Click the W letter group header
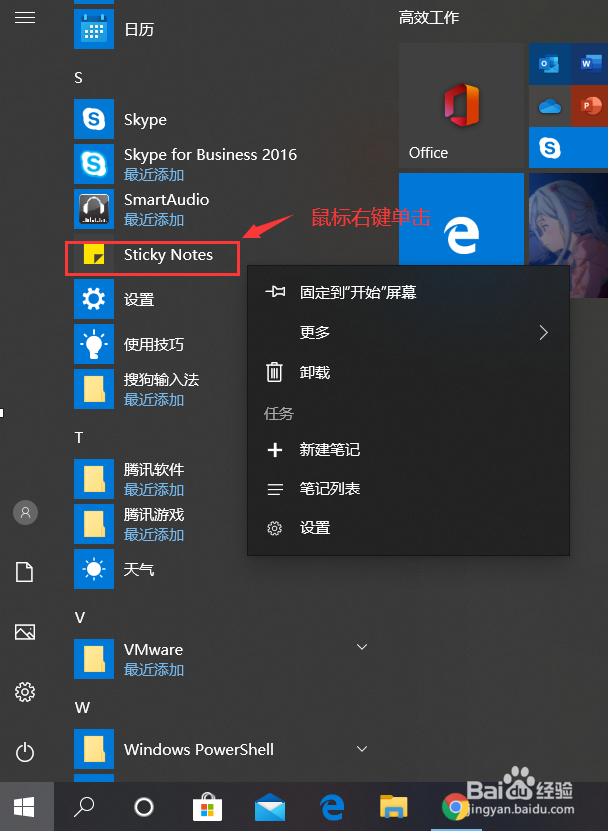 click(x=82, y=708)
